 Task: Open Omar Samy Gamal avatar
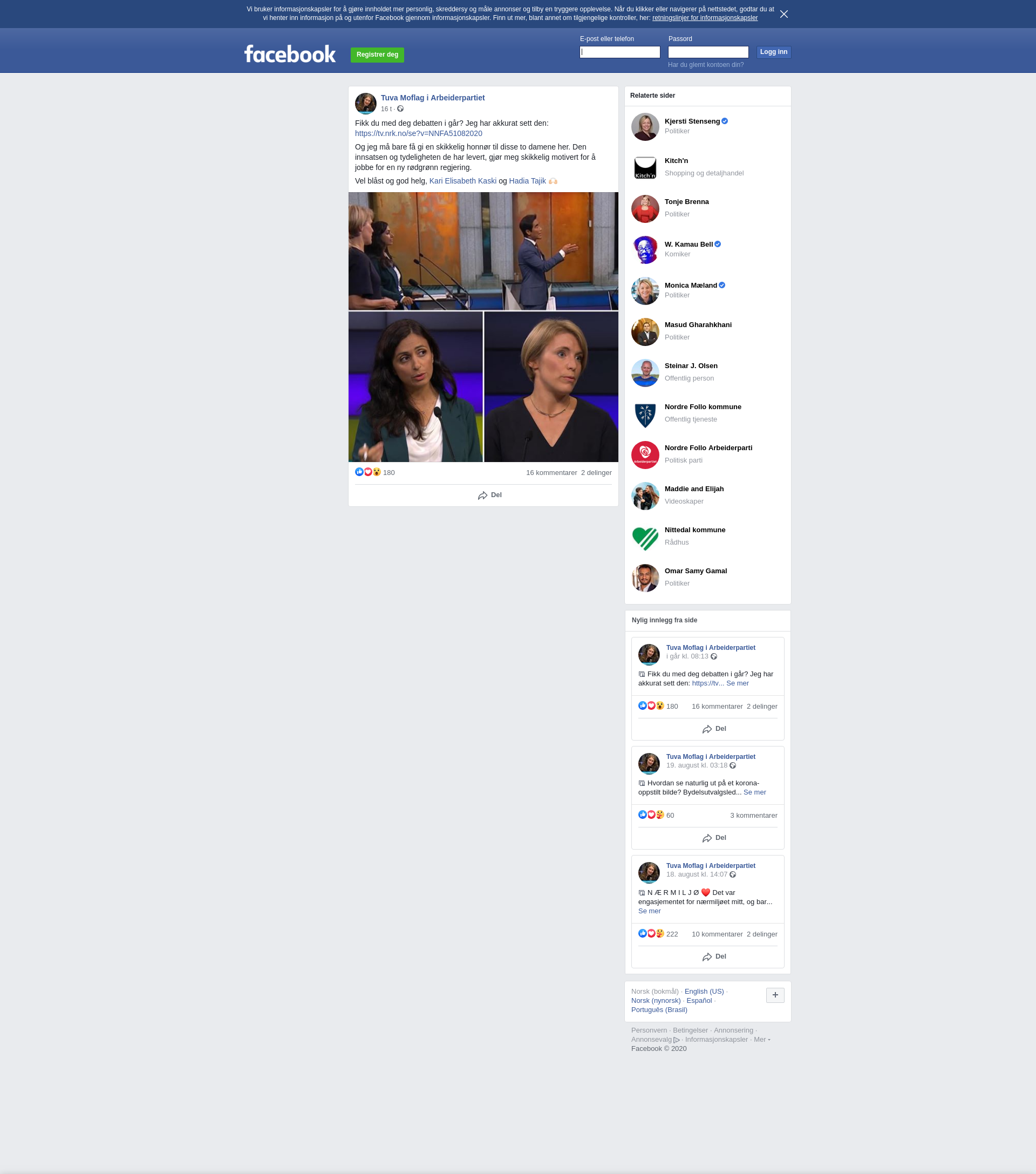point(645,579)
